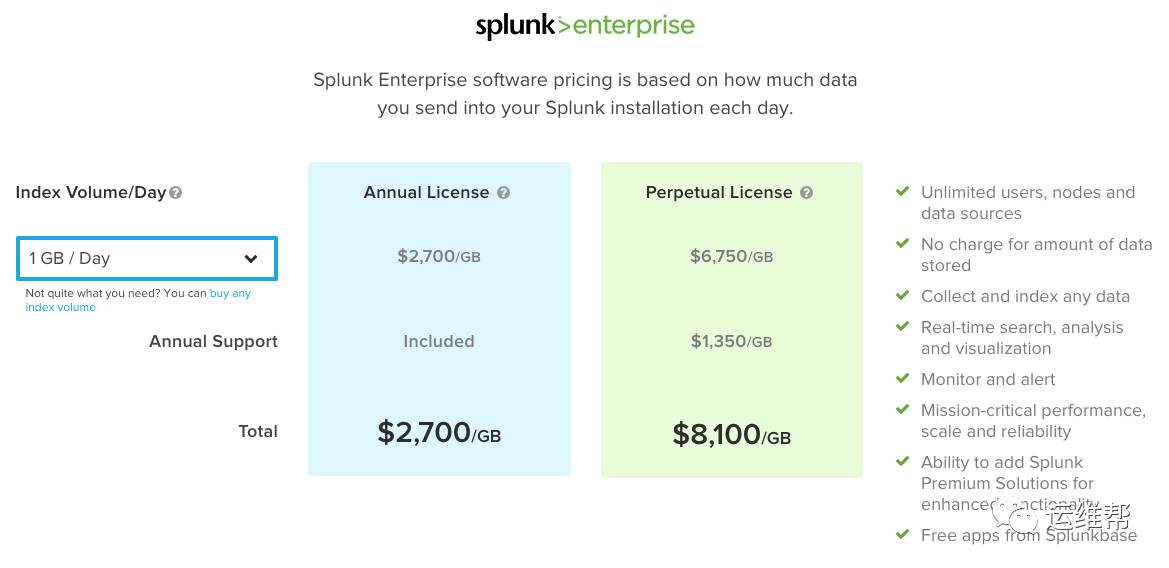The height and width of the screenshot is (568, 1169).
Task: Click checkmark beside Ability to add Splunk Premium
Action: pyautogui.click(x=902, y=461)
